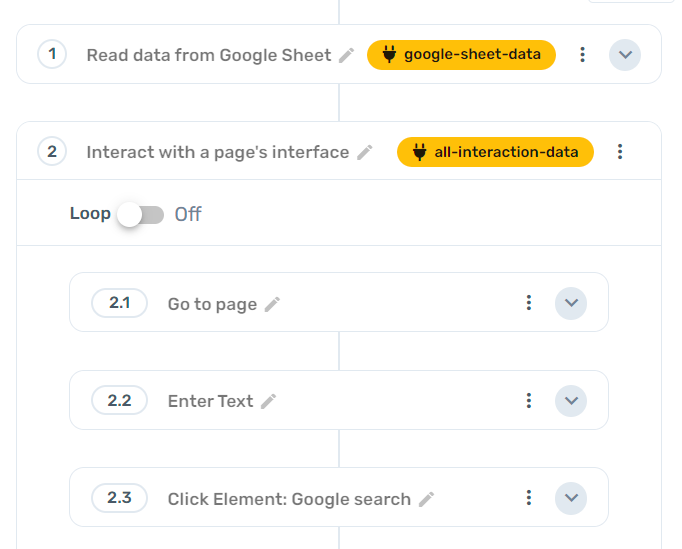Image resolution: width=682 pixels, height=549 pixels.
Task: Toggle the Loop switch on
Action: [x=140, y=214]
